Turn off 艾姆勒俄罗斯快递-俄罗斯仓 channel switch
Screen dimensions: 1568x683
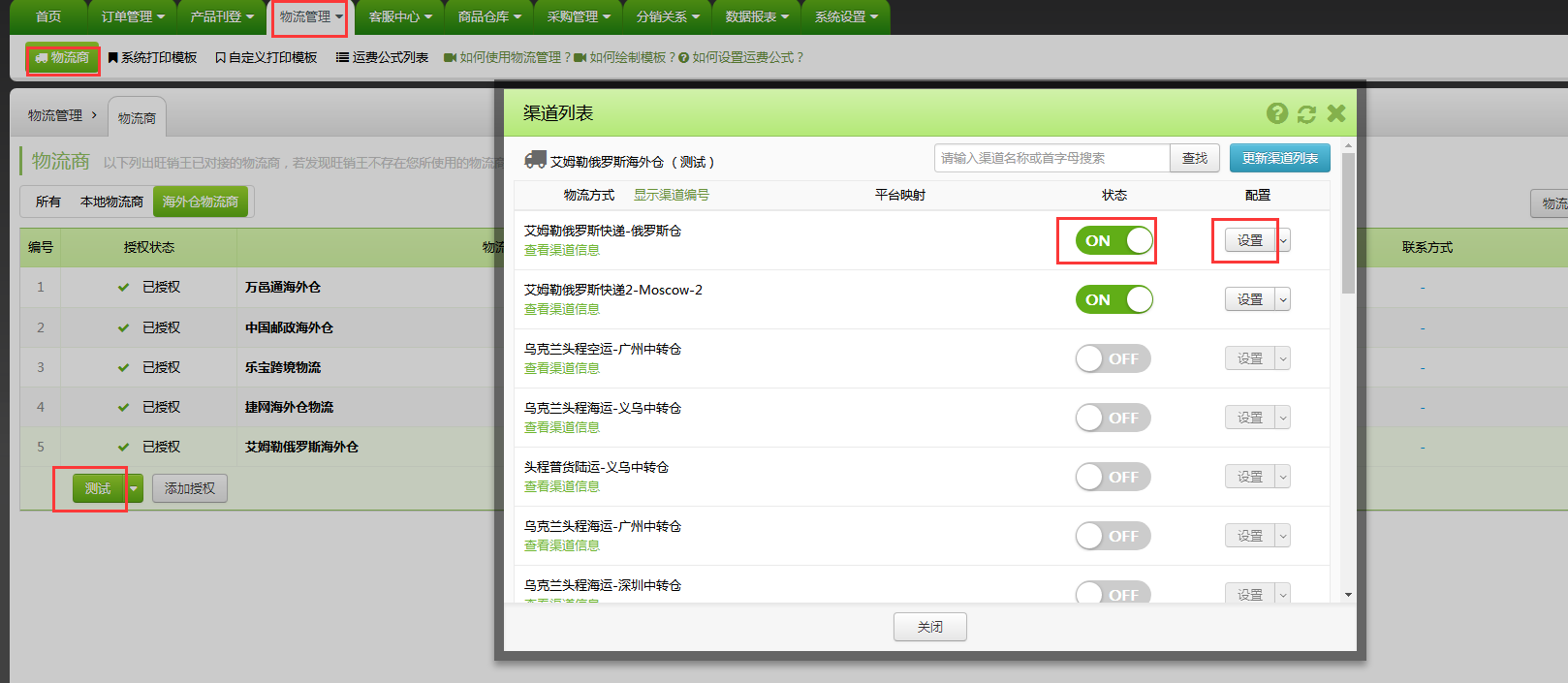1114,240
